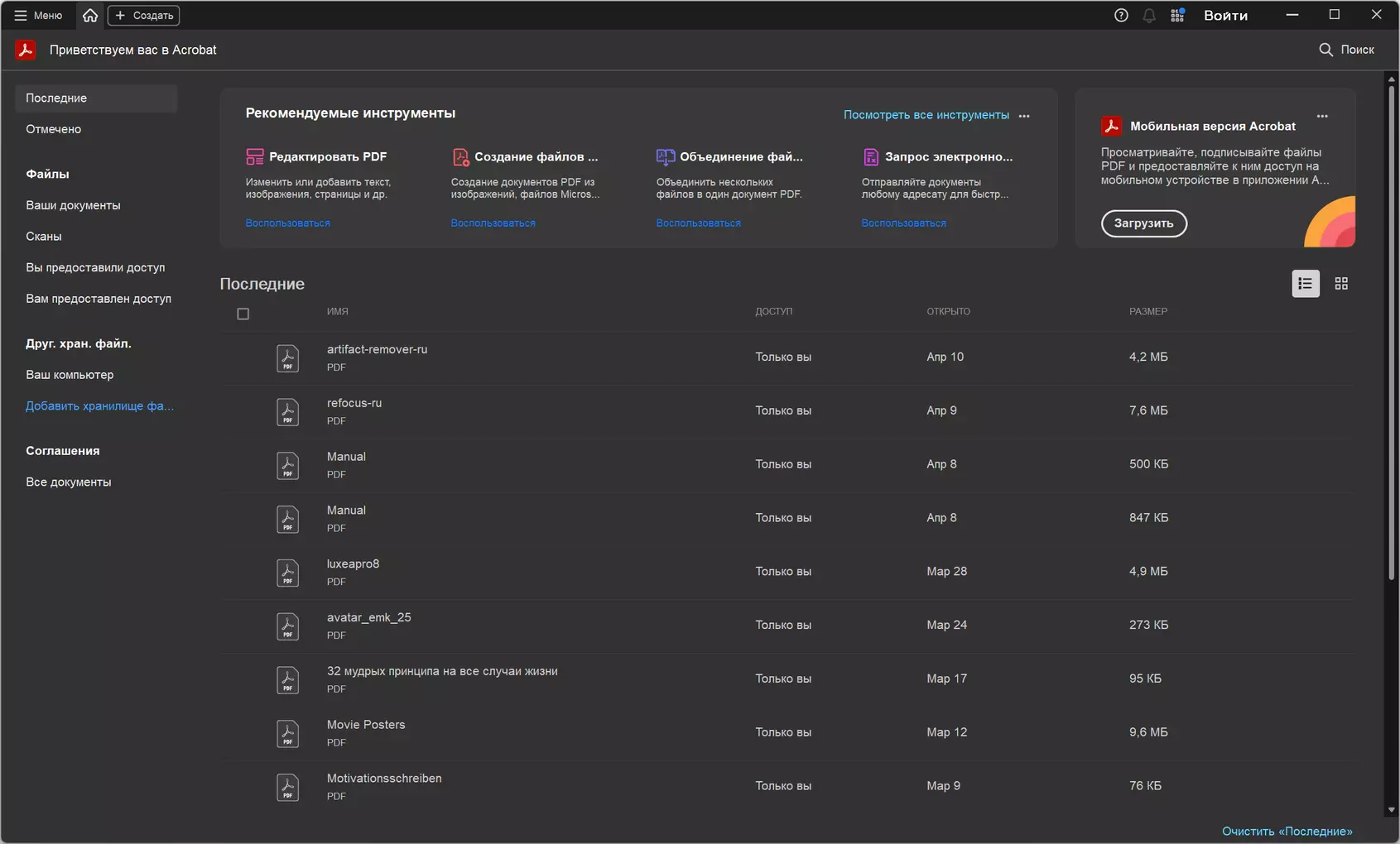Click the Clear Recent link
1400x844 pixels.
coord(1287,831)
